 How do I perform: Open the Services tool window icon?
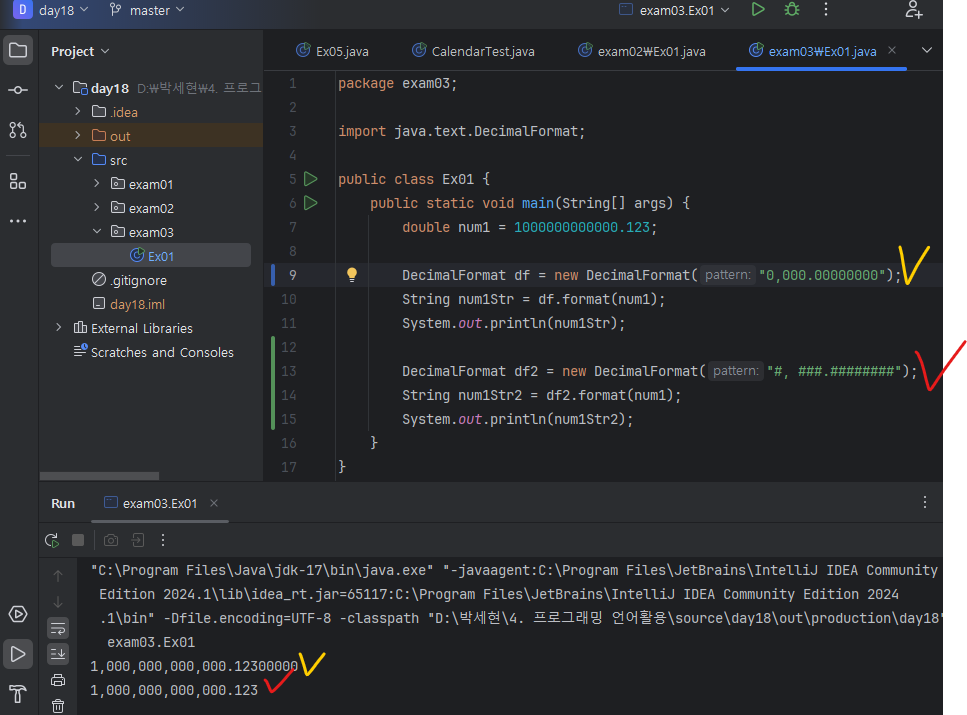point(18,614)
